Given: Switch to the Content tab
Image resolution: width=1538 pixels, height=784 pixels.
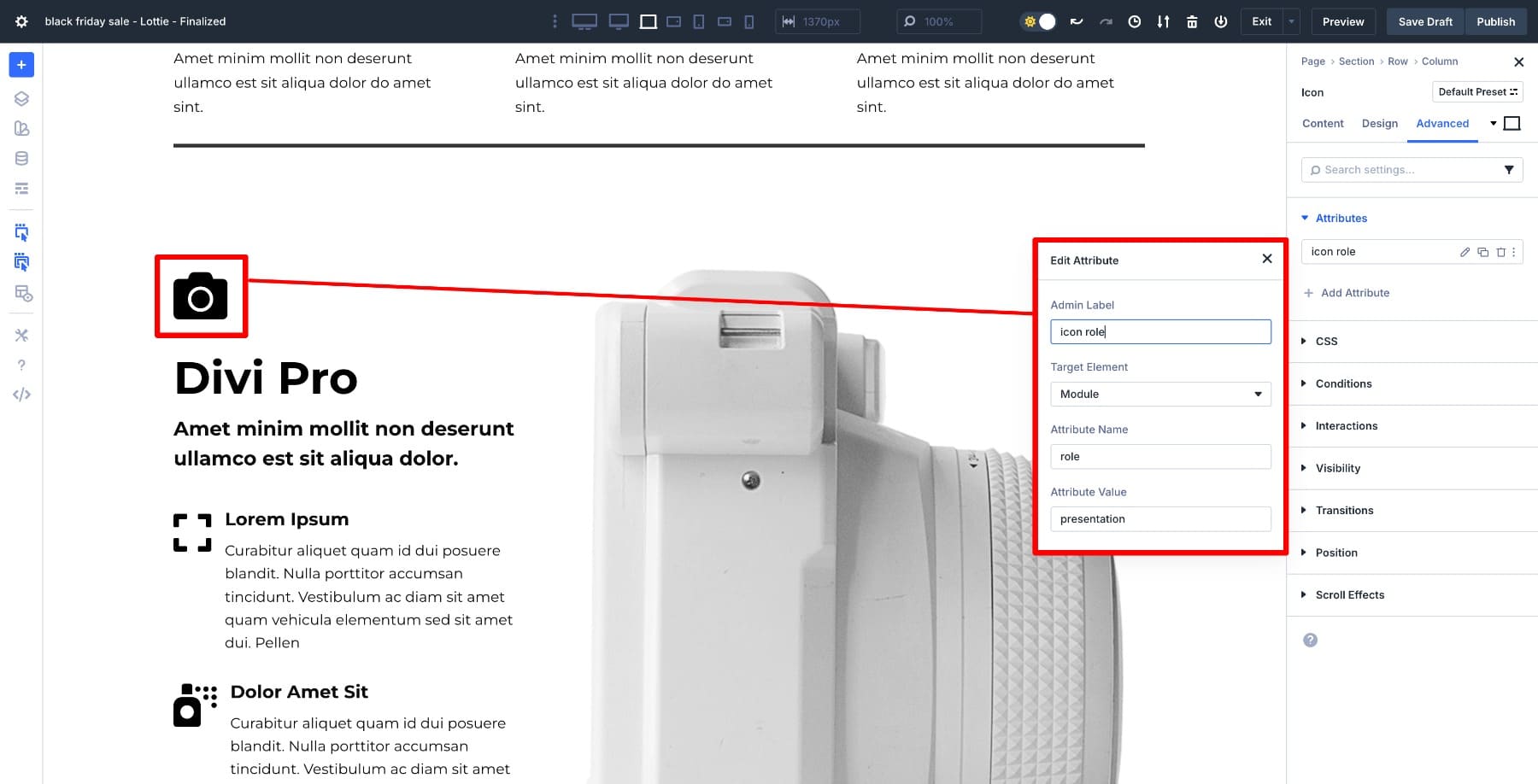Looking at the screenshot, I should coord(1323,123).
